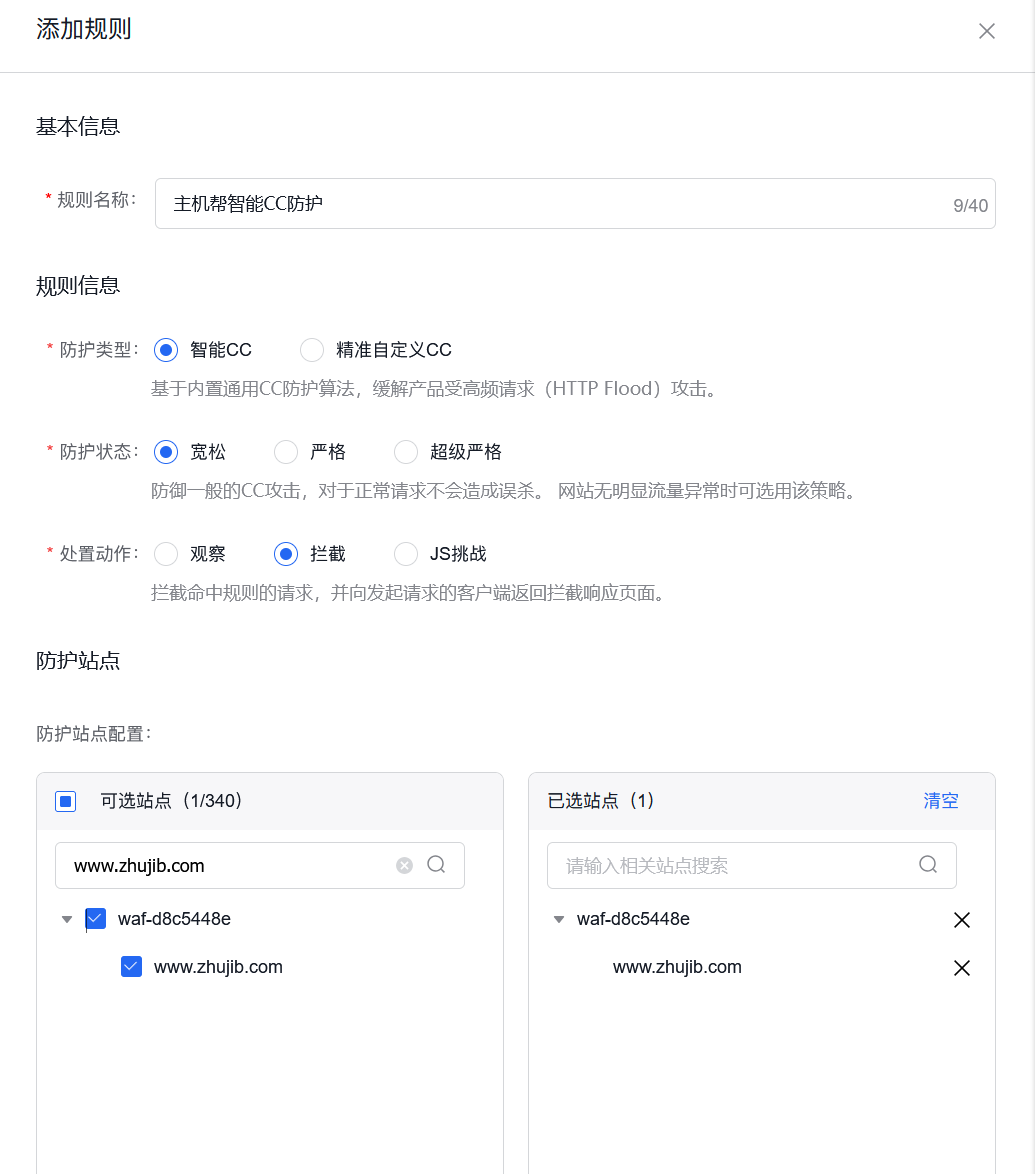
Task: Select the 智能CC protection type
Action: [x=166, y=350]
